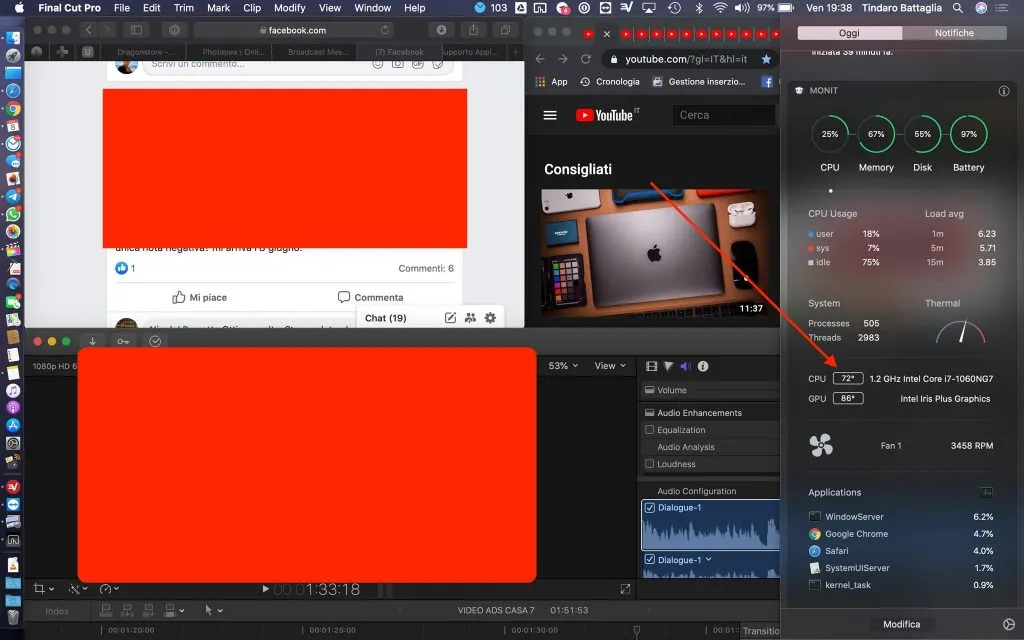Toggle the viewer full screen icon

coord(625,589)
